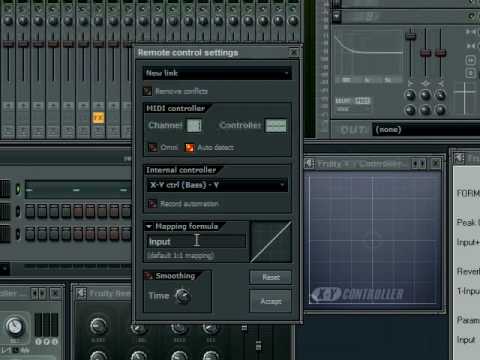Toggle the highlighted orange FX button in mixer
The width and height of the screenshot is (480, 360).
[98, 117]
